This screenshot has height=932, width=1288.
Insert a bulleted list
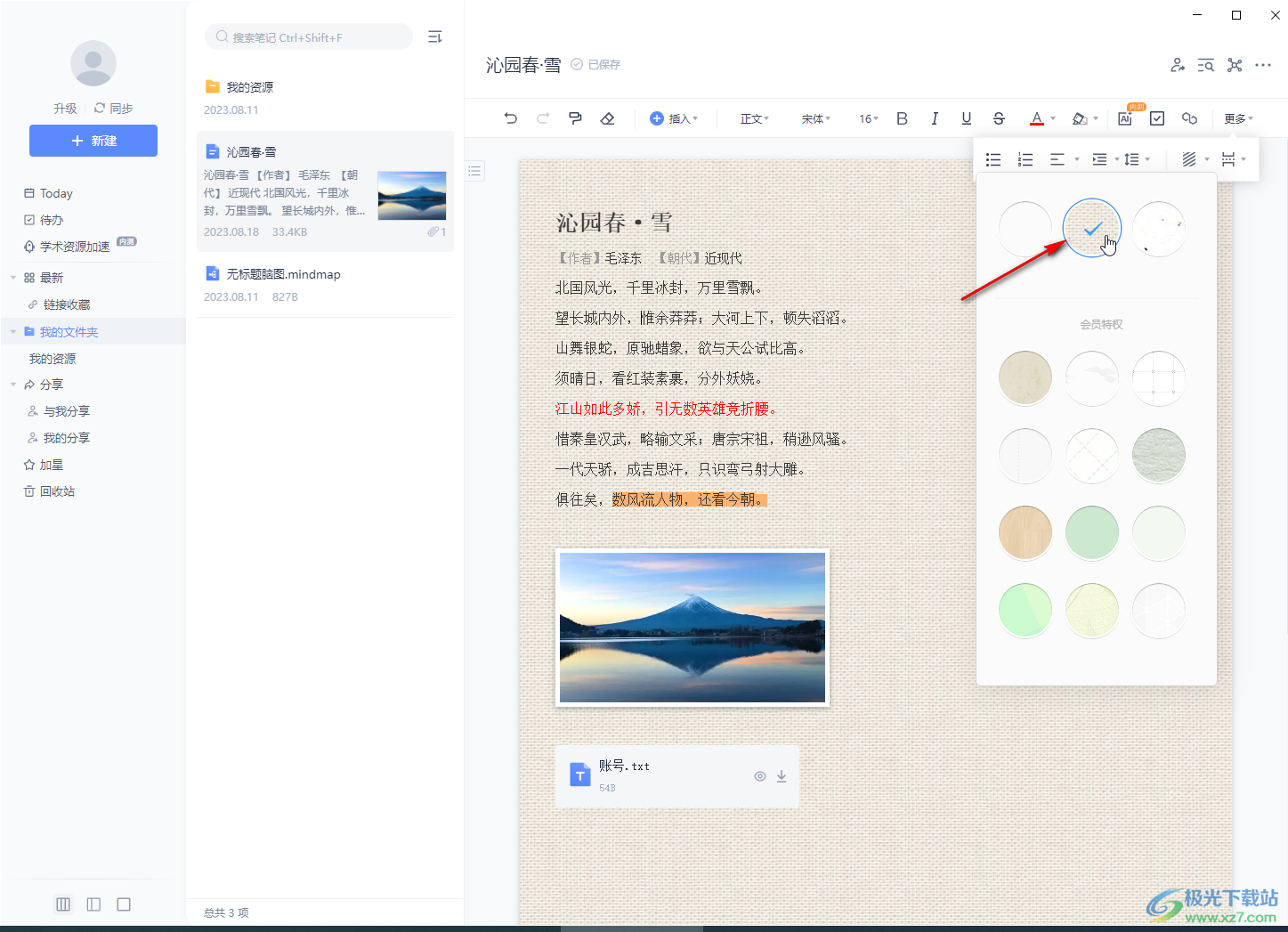tap(993, 159)
